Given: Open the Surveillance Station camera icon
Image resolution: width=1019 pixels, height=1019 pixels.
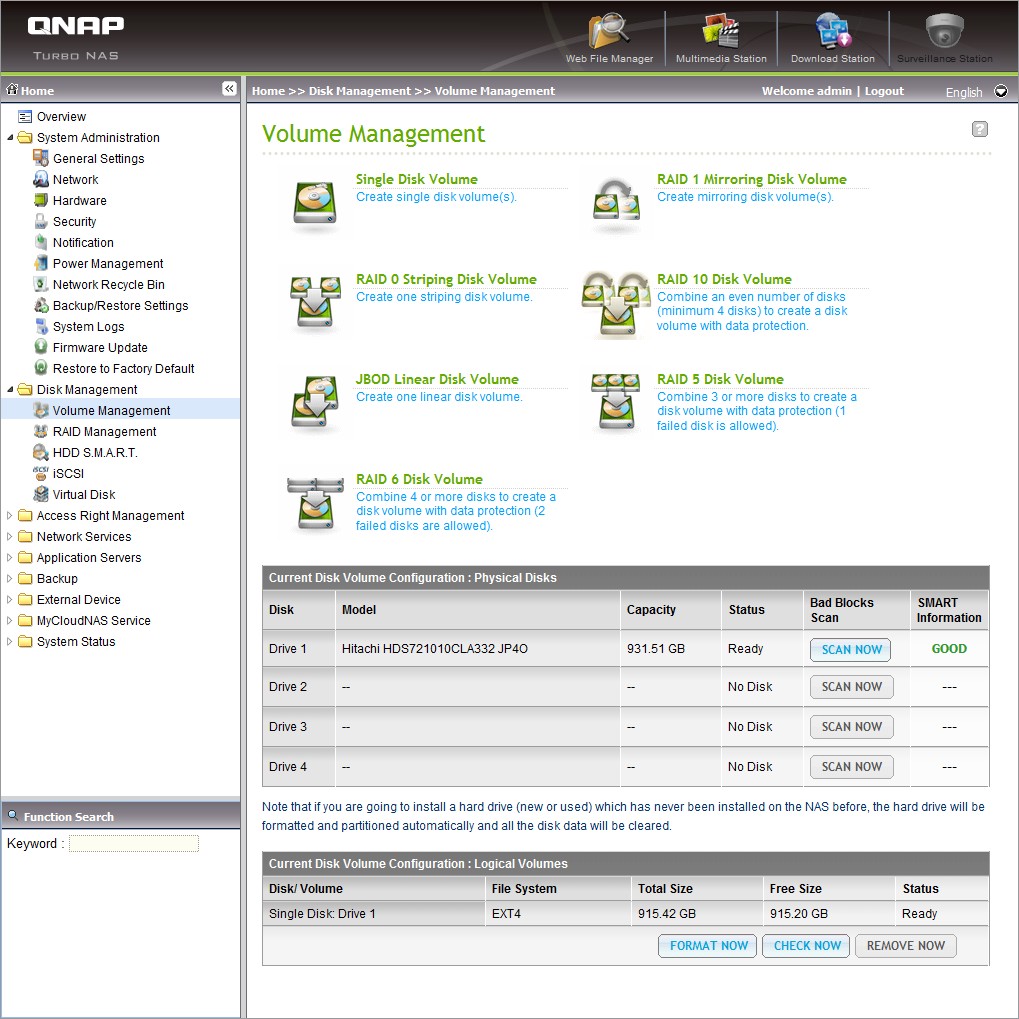Looking at the screenshot, I should point(944,33).
